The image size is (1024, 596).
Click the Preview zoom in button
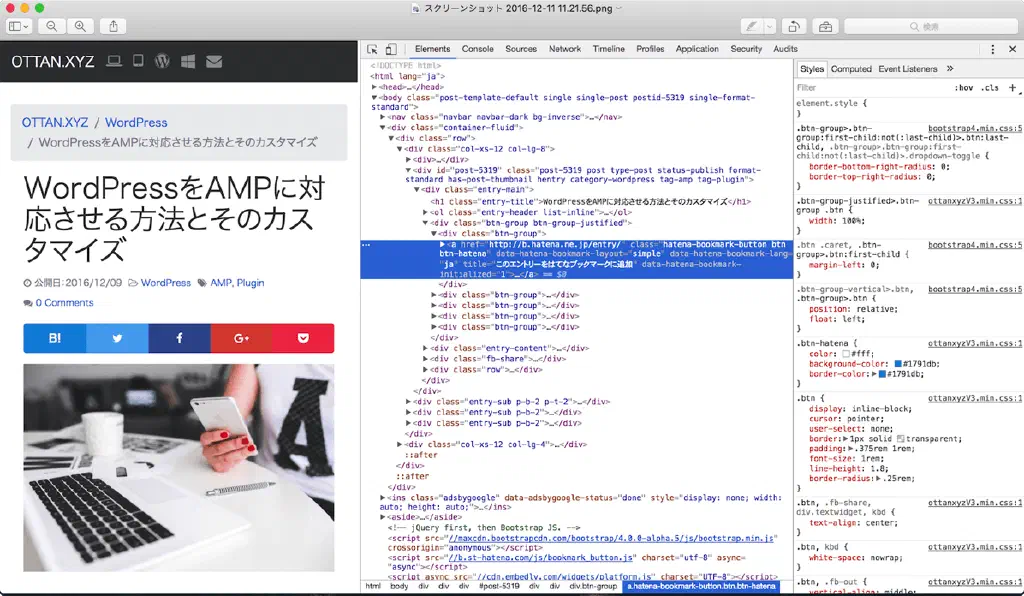pyautogui.click(x=80, y=26)
